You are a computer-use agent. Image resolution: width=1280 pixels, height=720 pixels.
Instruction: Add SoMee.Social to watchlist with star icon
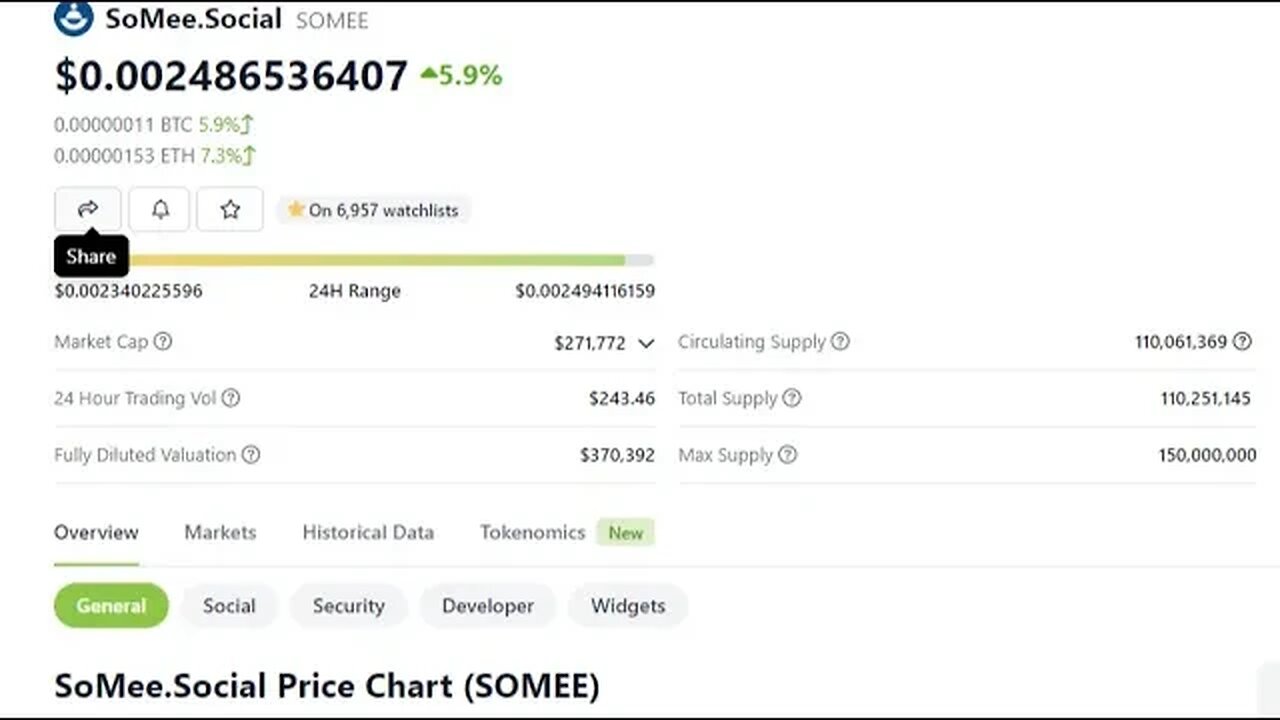tap(230, 209)
